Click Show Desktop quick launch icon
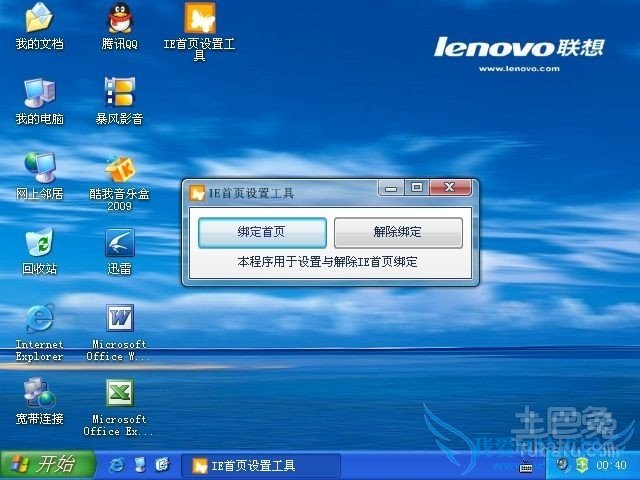This screenshot has width=640, height=480. click(x=140, y=464)
